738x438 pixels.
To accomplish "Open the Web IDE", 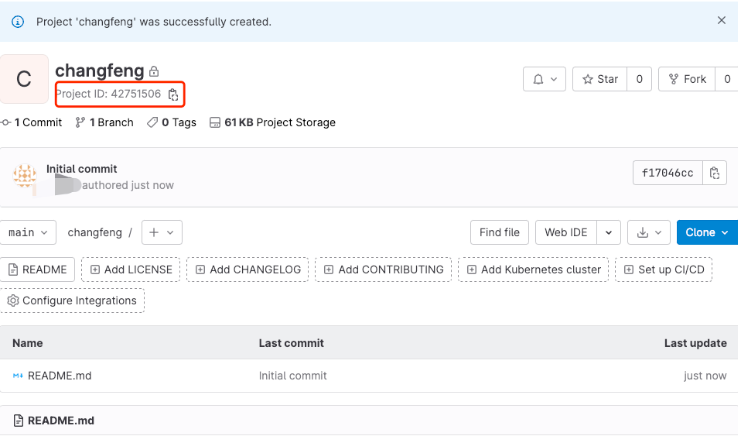I will [x=565, y=232].
